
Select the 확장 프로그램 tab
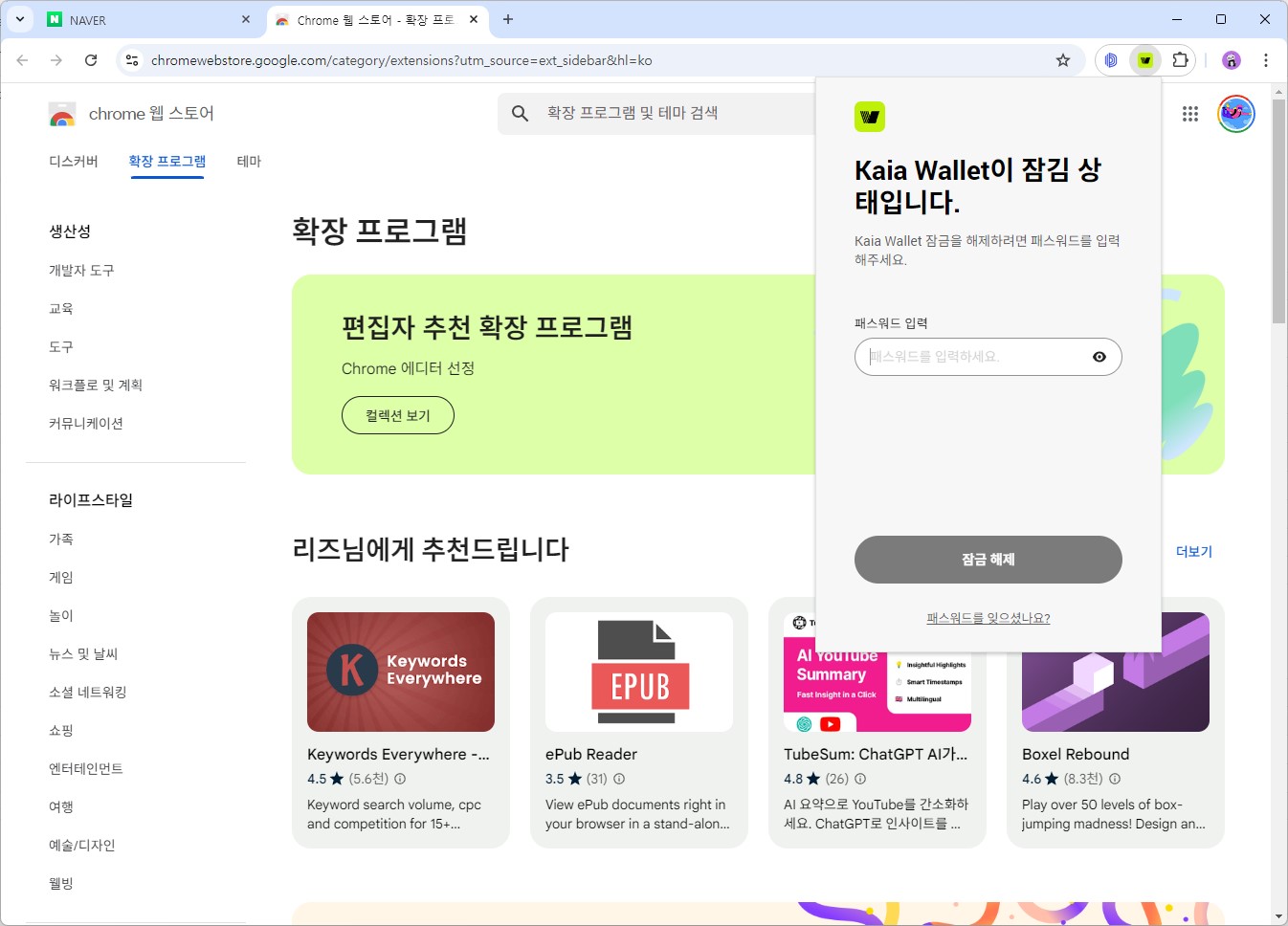point(167,162)
